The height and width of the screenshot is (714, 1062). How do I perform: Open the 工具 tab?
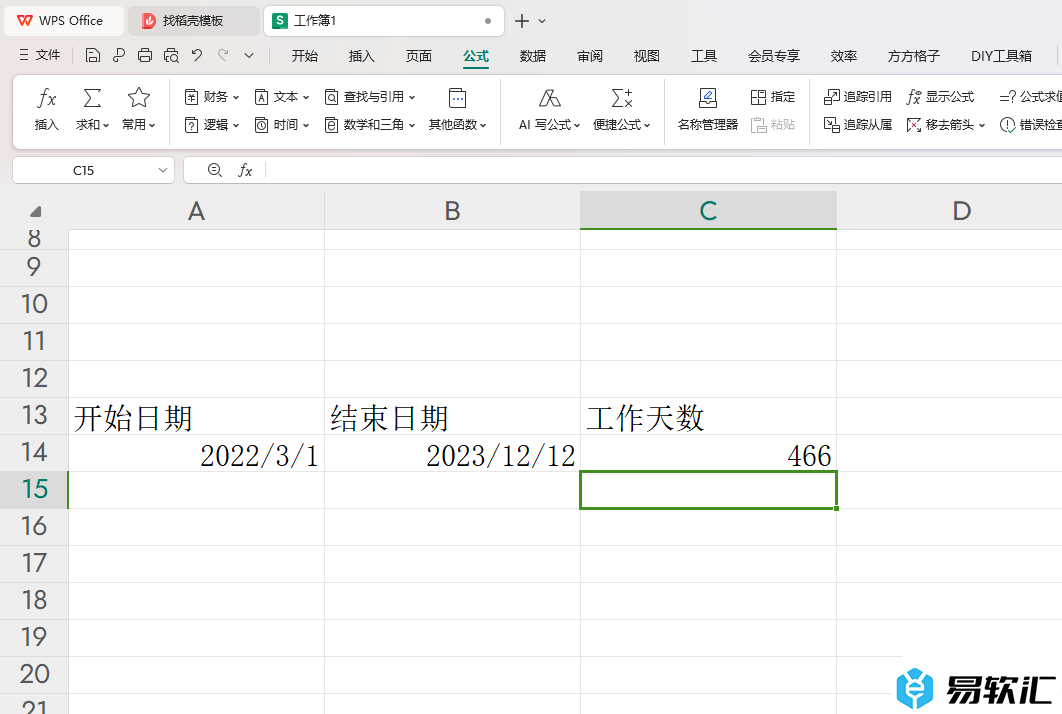tap(704, 56)
